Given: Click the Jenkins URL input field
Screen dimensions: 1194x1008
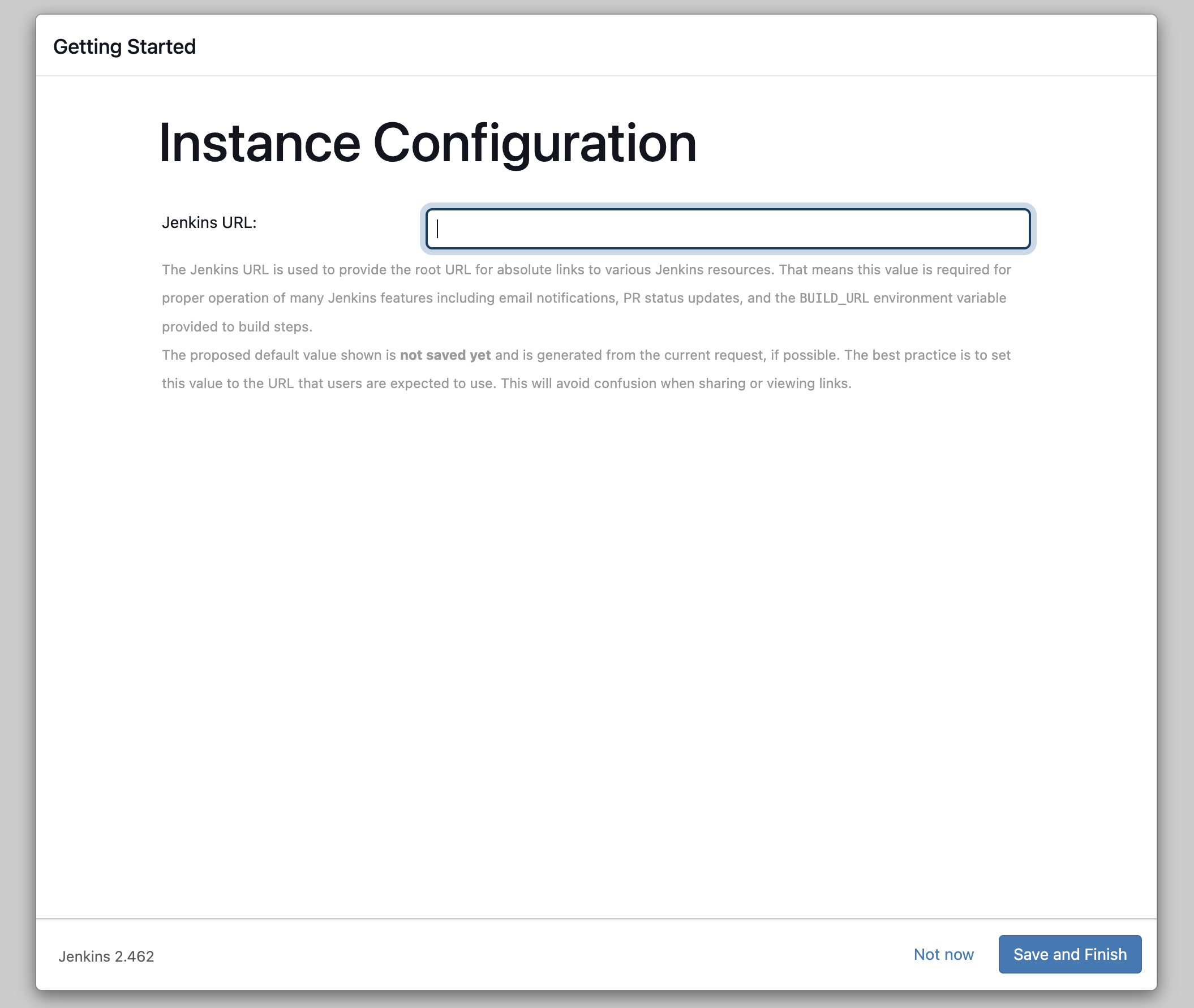Looking at the screenshot, I should (727, 229).
